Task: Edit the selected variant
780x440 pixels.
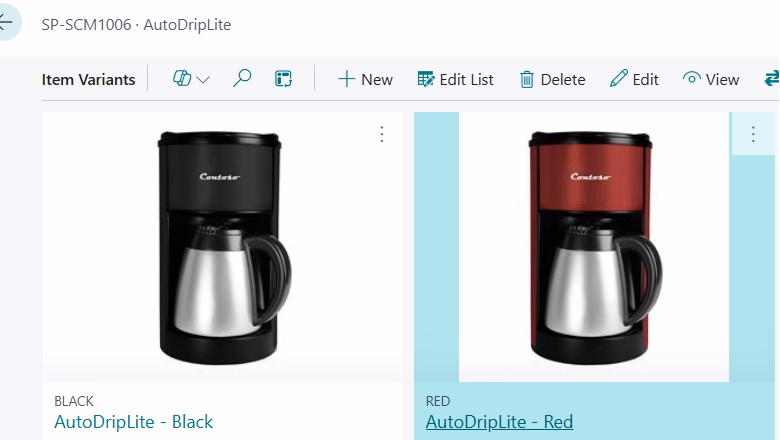Action: coord(634,80)
